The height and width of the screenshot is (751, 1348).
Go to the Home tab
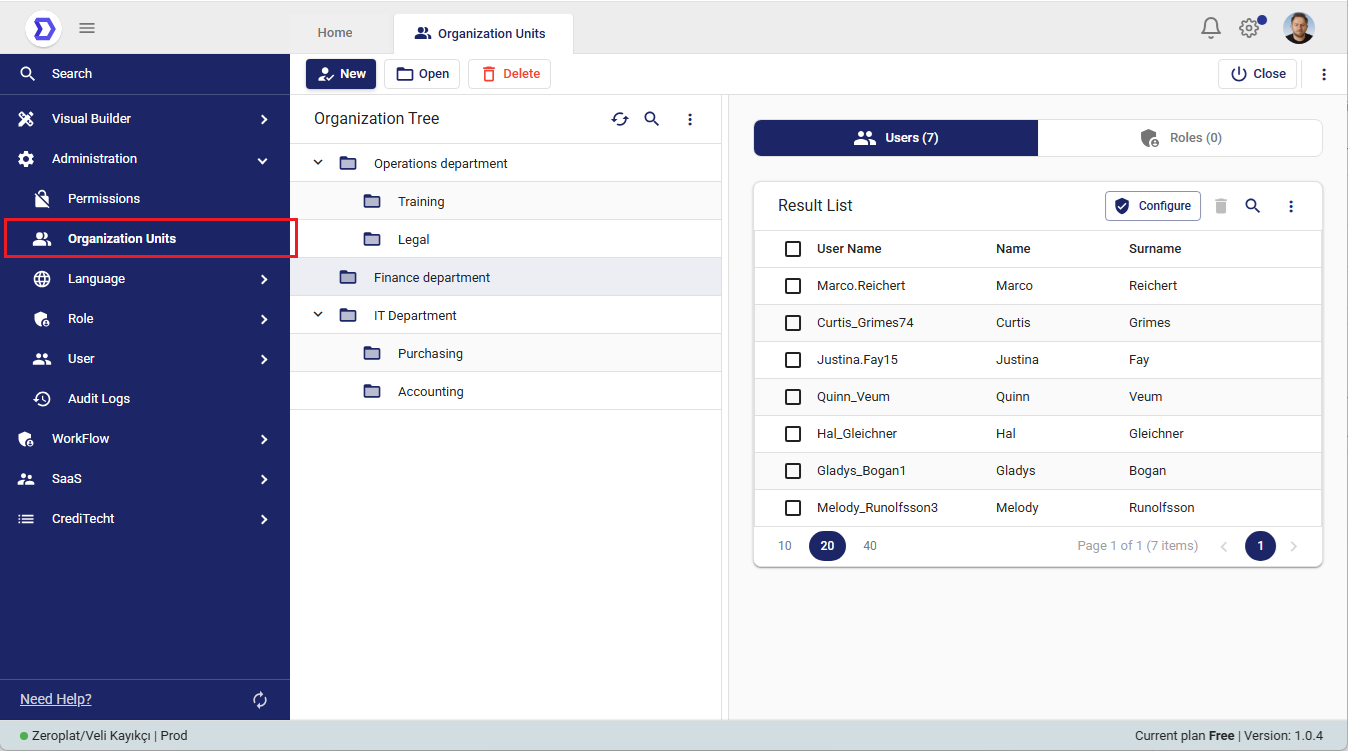(335, 33)
